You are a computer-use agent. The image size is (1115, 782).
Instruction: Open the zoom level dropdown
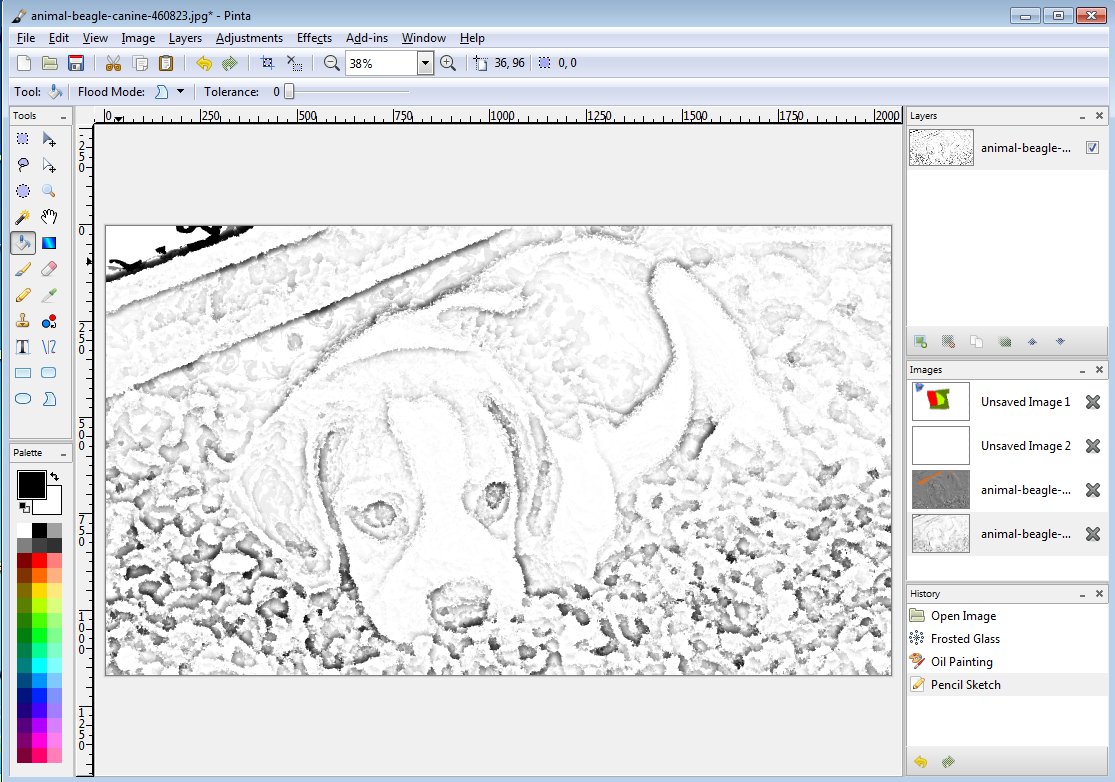pos(424,62)
